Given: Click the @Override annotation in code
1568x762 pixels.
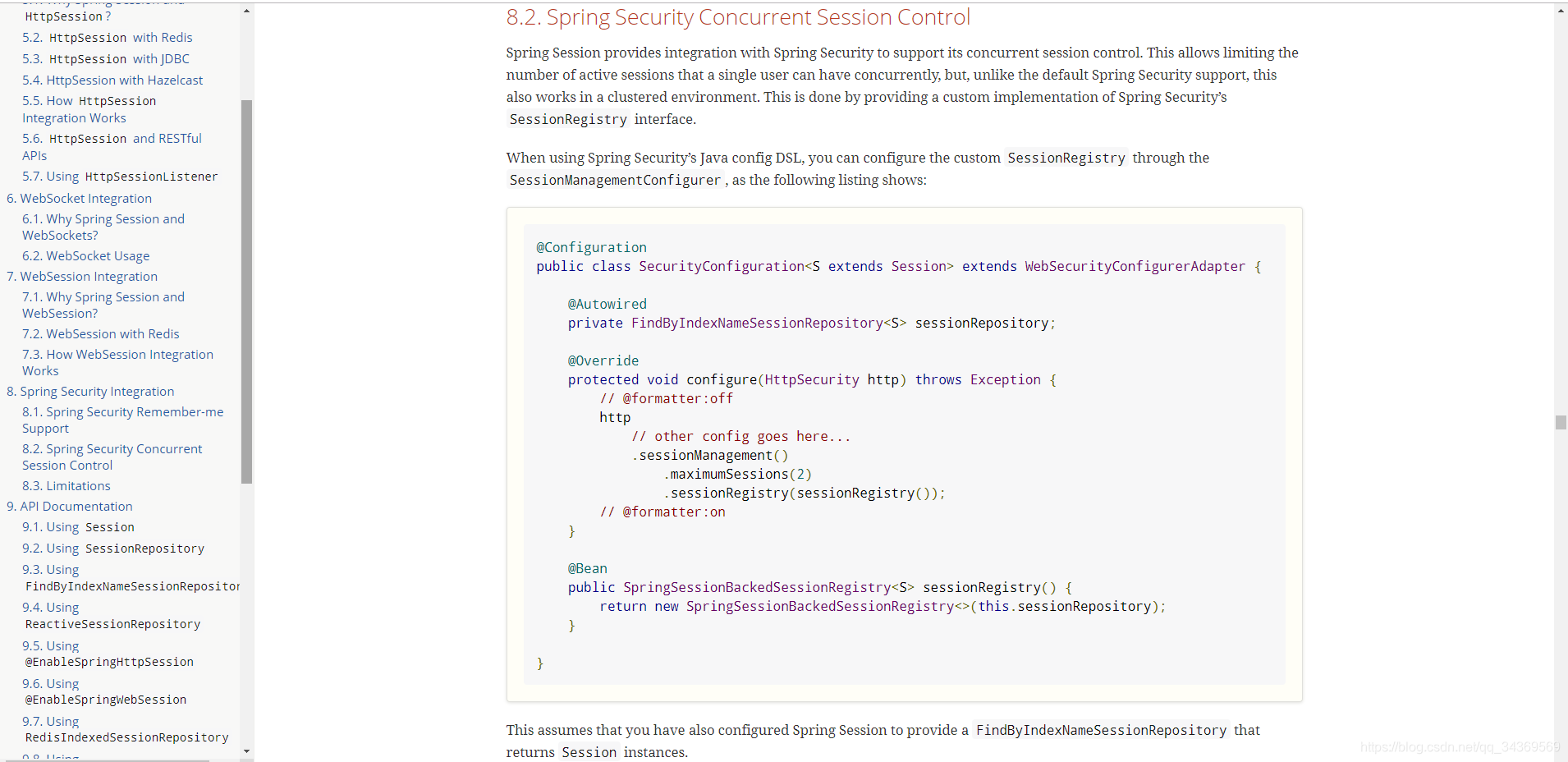Looking at the screenshot, I should point(603,360).
